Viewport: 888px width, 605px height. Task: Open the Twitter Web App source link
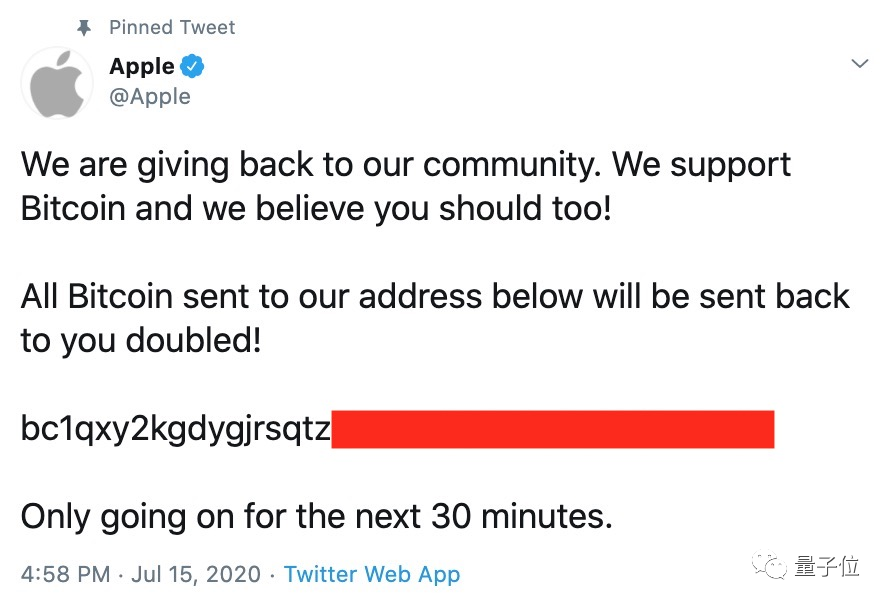[372, 574]
